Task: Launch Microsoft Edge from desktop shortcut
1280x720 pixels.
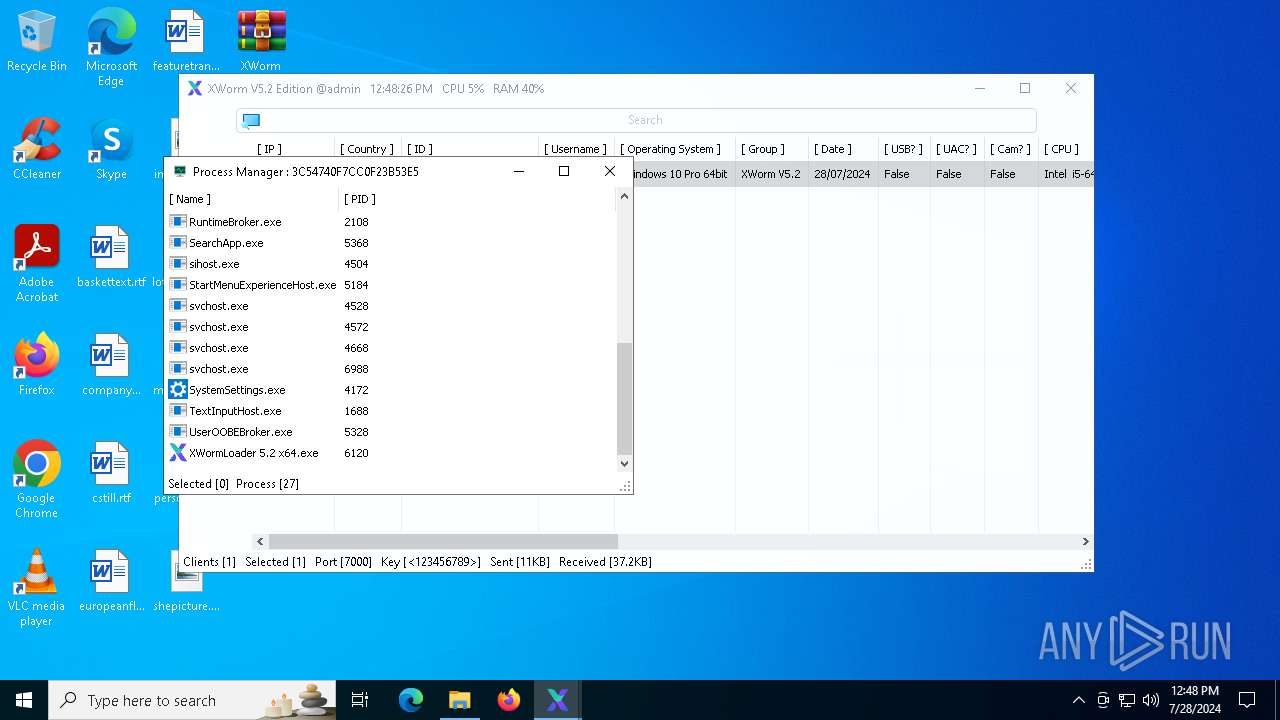Action: (111, 47)
